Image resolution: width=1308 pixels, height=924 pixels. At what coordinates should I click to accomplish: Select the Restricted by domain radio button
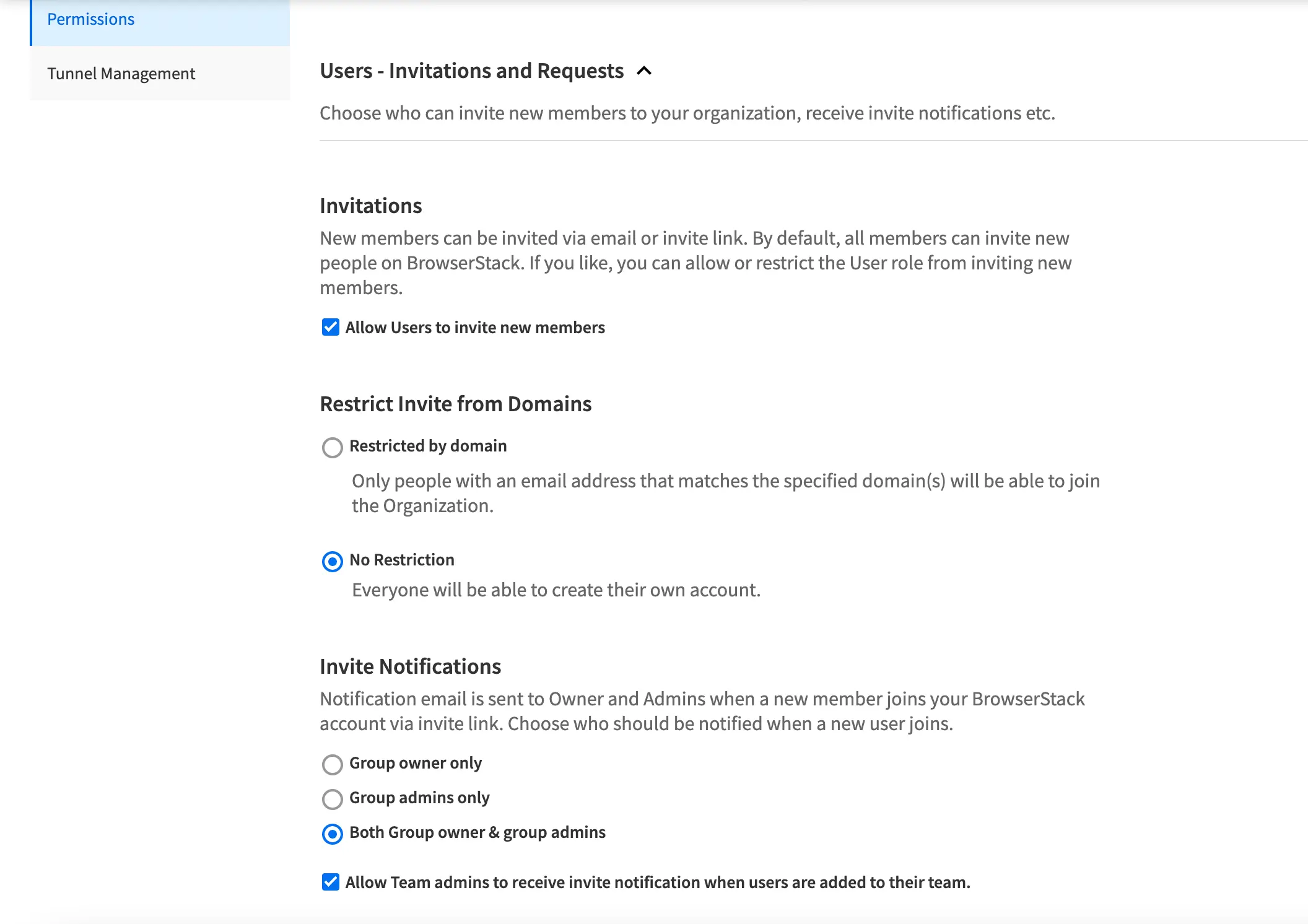tap(333, 447)
